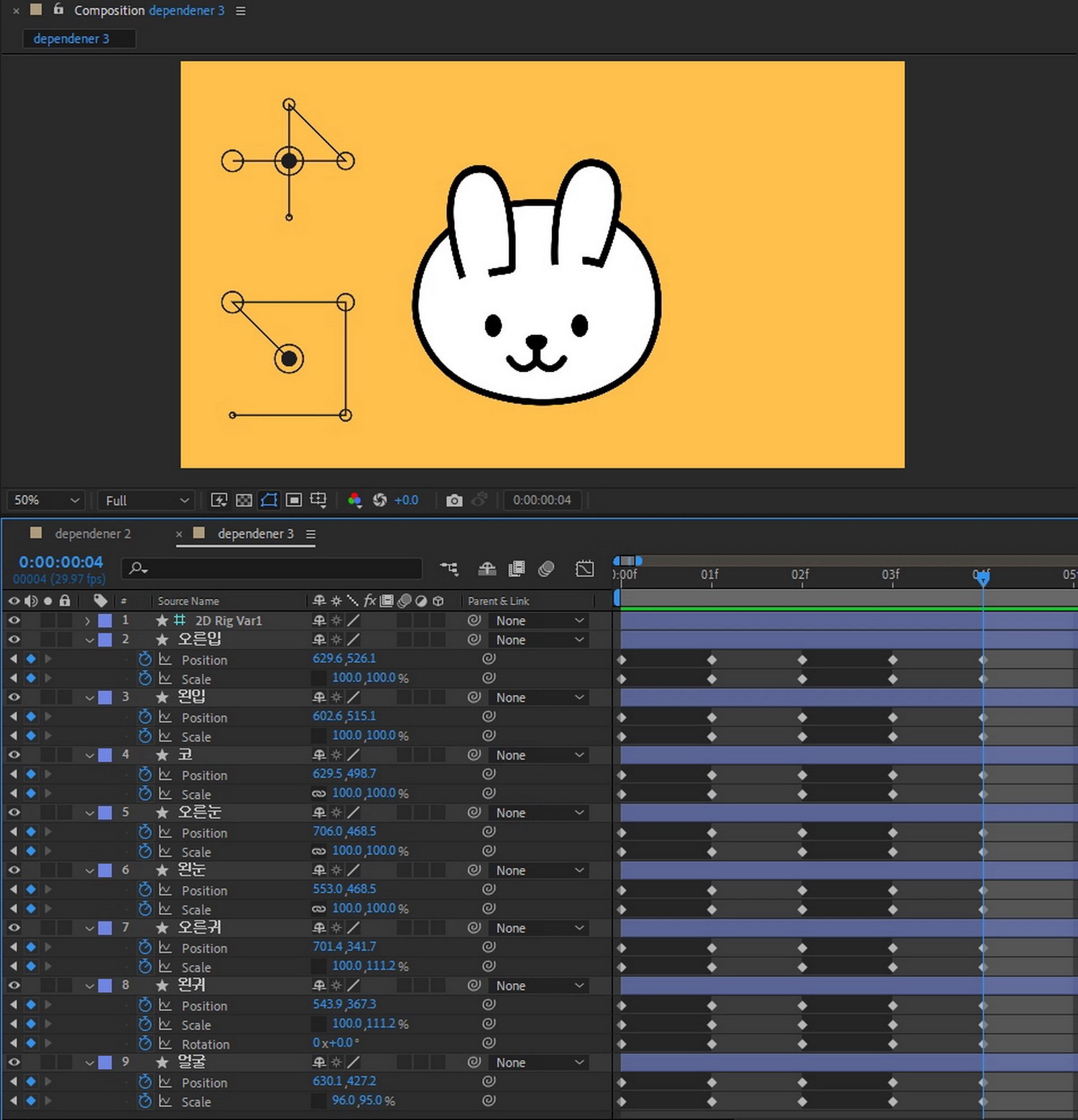Image resolution: width=1078 pixels, height=1120 pixels.
Task: Open the composition mini-flowchart icon
Action: click(x=449, y=569)
